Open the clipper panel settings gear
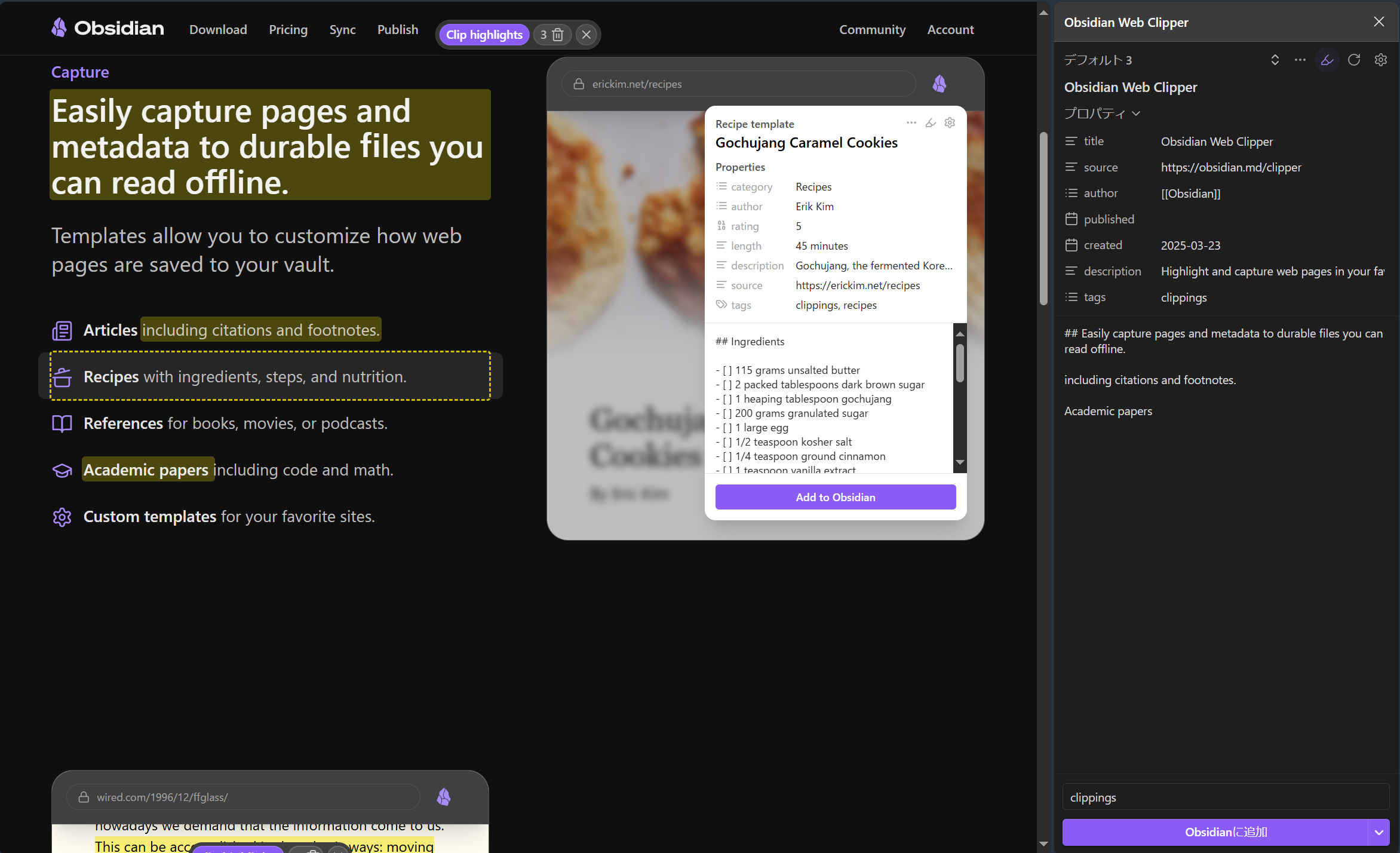The height and width of the screenshot is (853, 1400). click(x=1381, y=60)
